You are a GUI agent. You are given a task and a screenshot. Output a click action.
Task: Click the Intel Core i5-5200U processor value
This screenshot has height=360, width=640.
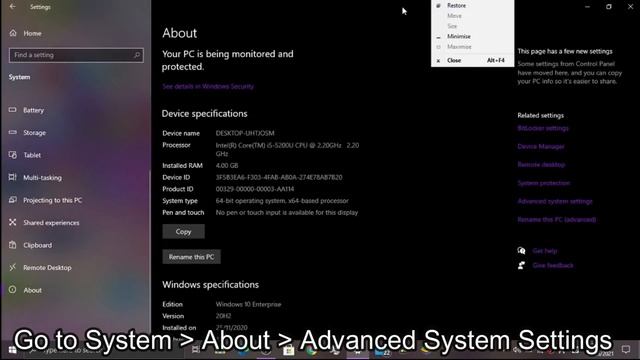click(287, 149)
